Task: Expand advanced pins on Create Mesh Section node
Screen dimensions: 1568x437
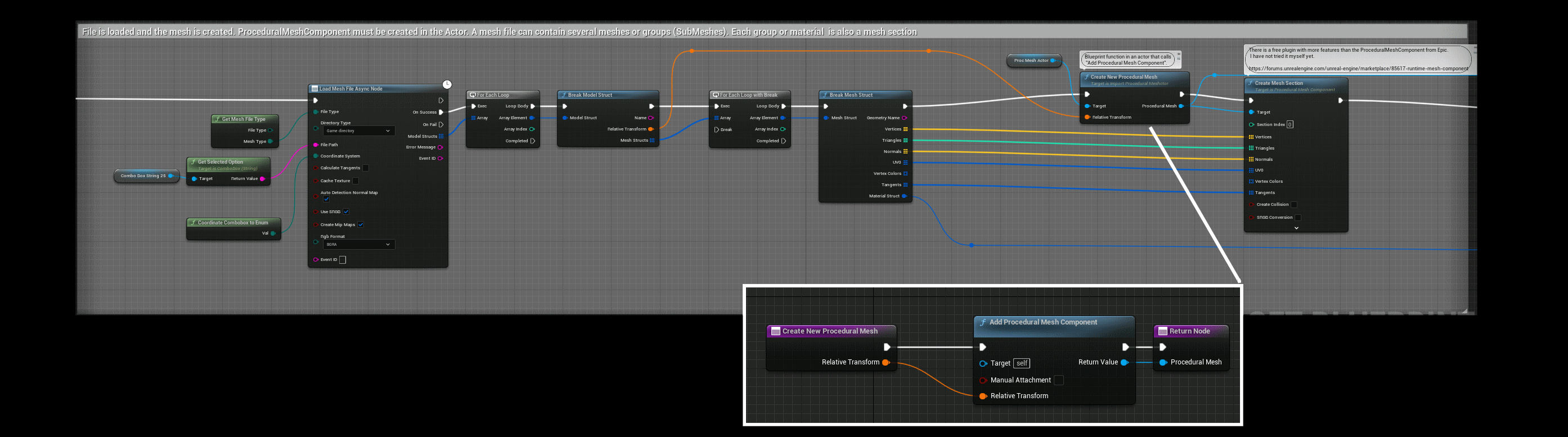Action: click(1296, 228)
